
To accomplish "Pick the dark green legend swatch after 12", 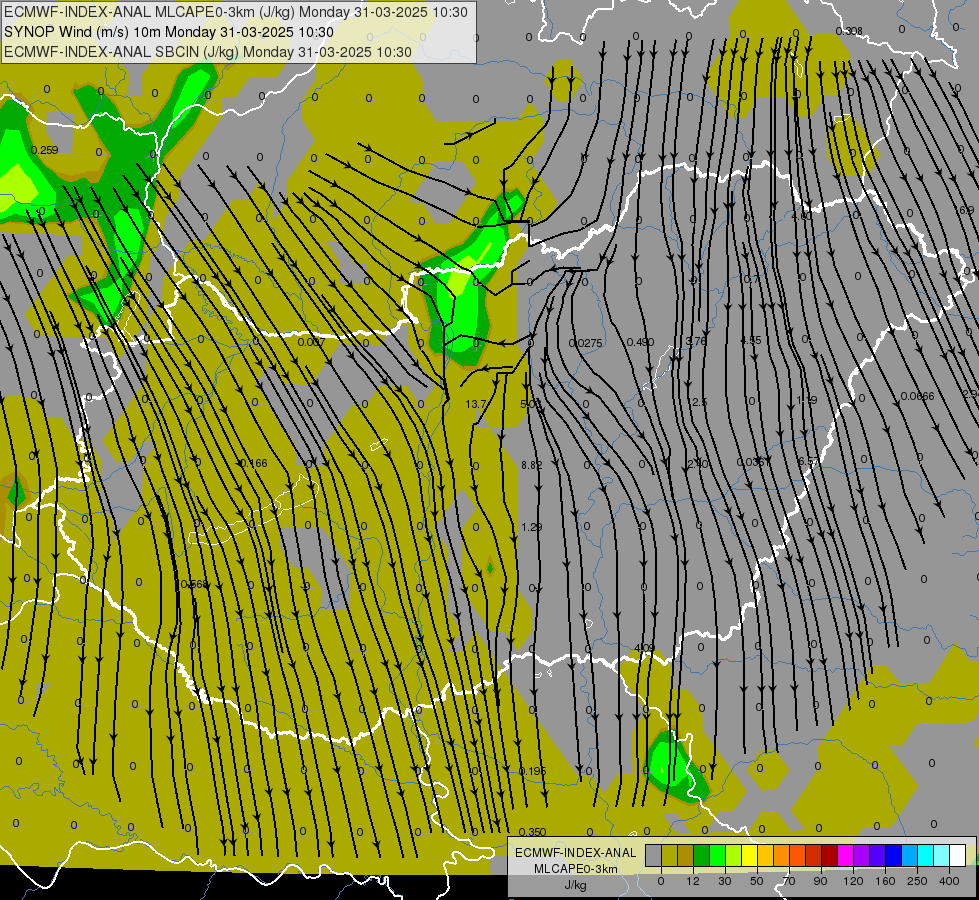I will (702, 855).
